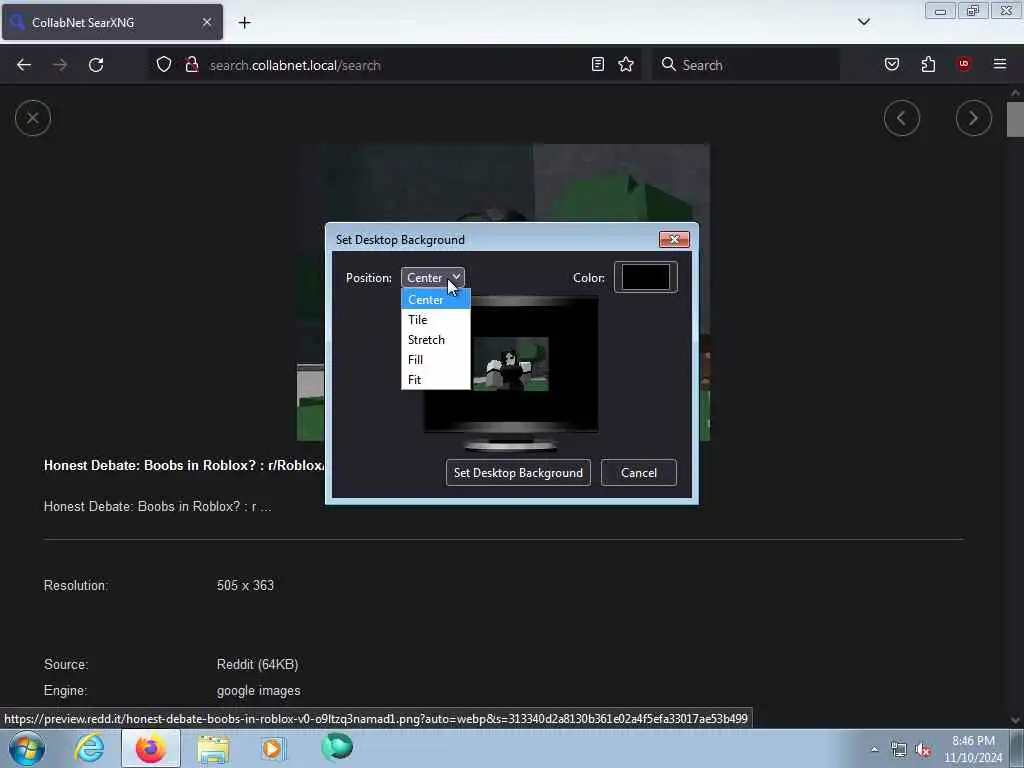Open the extensions puzzle icon
Screen dimensions: 1024x768
(928, 64)
